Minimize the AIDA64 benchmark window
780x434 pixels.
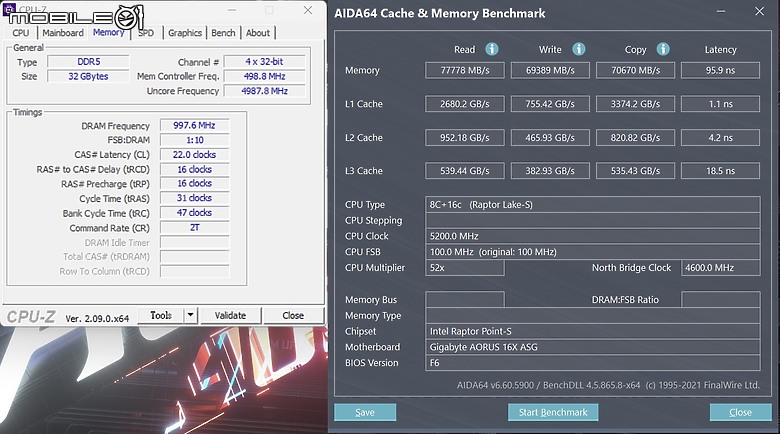(721, 11)
